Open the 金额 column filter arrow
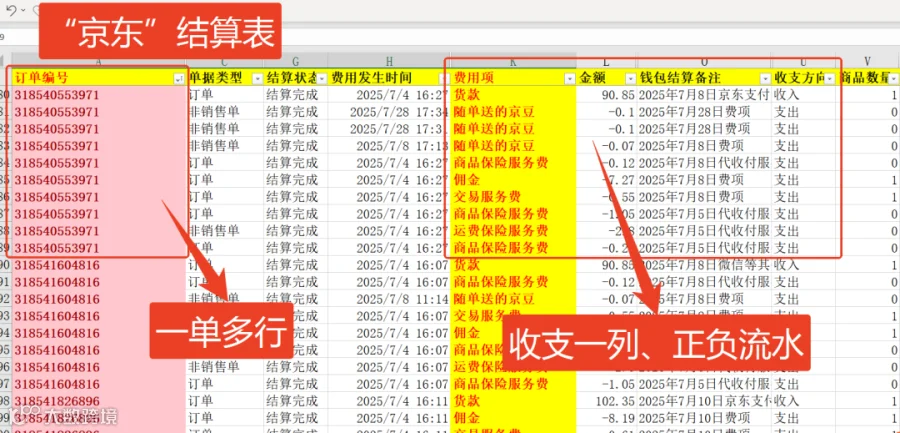 [630, 79]
